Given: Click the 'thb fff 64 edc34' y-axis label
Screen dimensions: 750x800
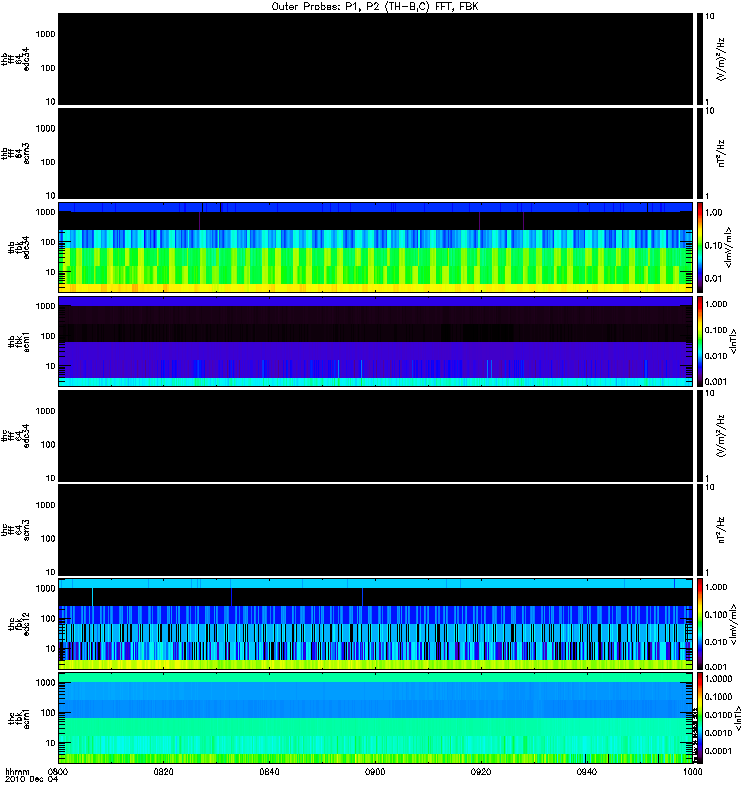Looking at the screenshot, I should tap(15, 59).
